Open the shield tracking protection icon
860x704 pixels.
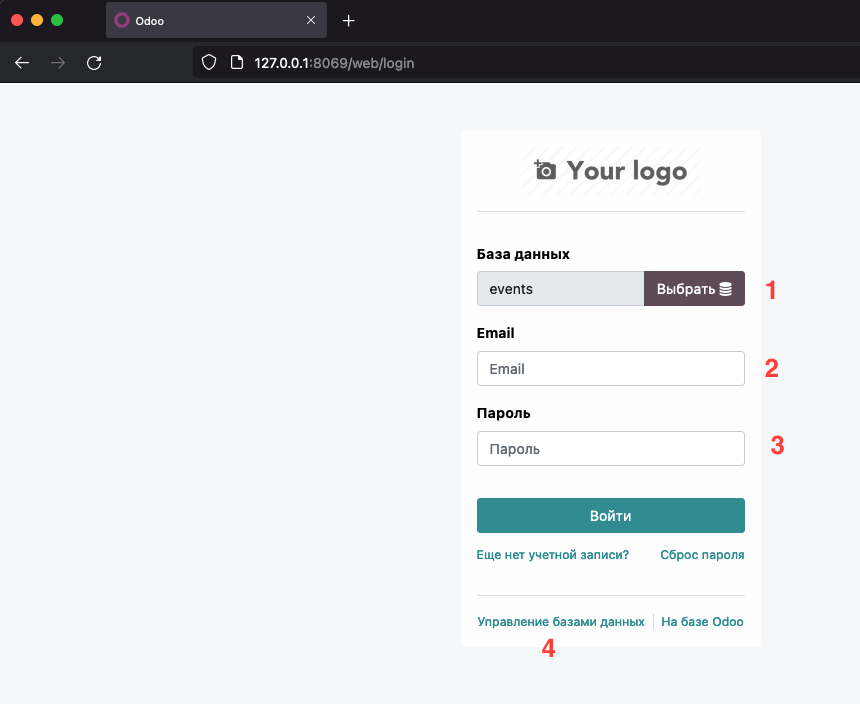point(209,62)
